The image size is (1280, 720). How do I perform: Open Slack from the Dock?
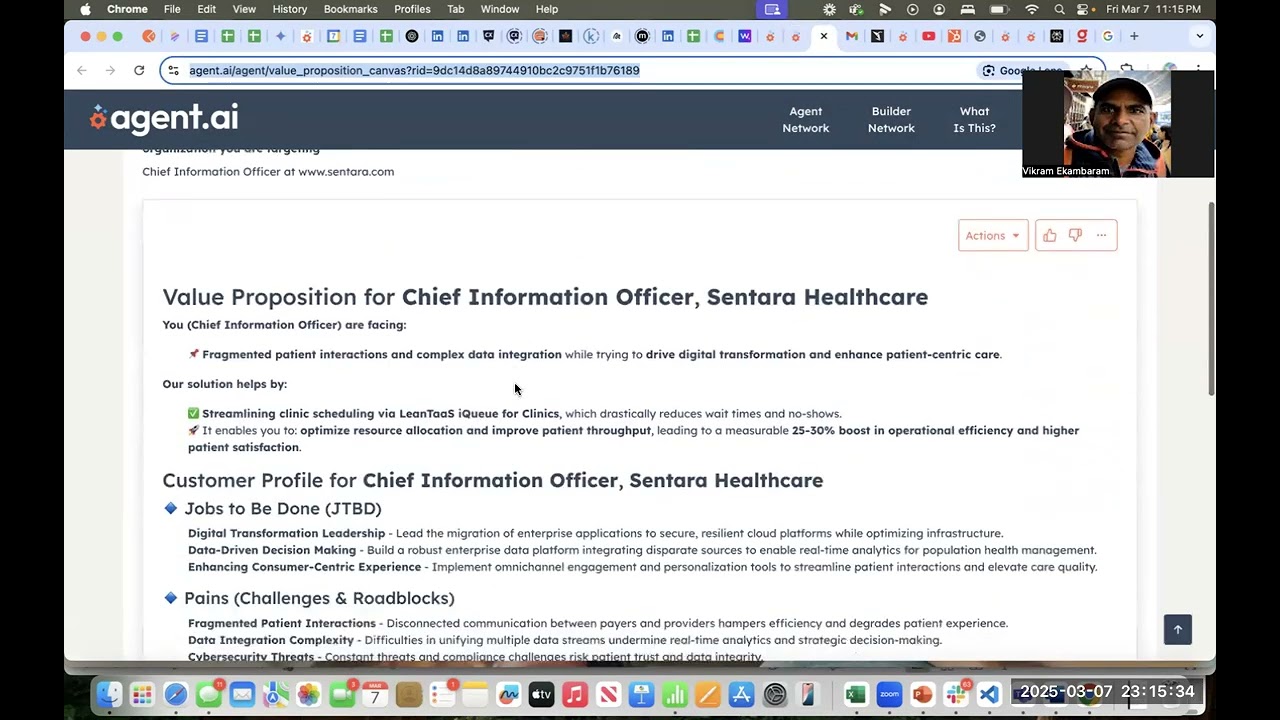click(957, 694)
